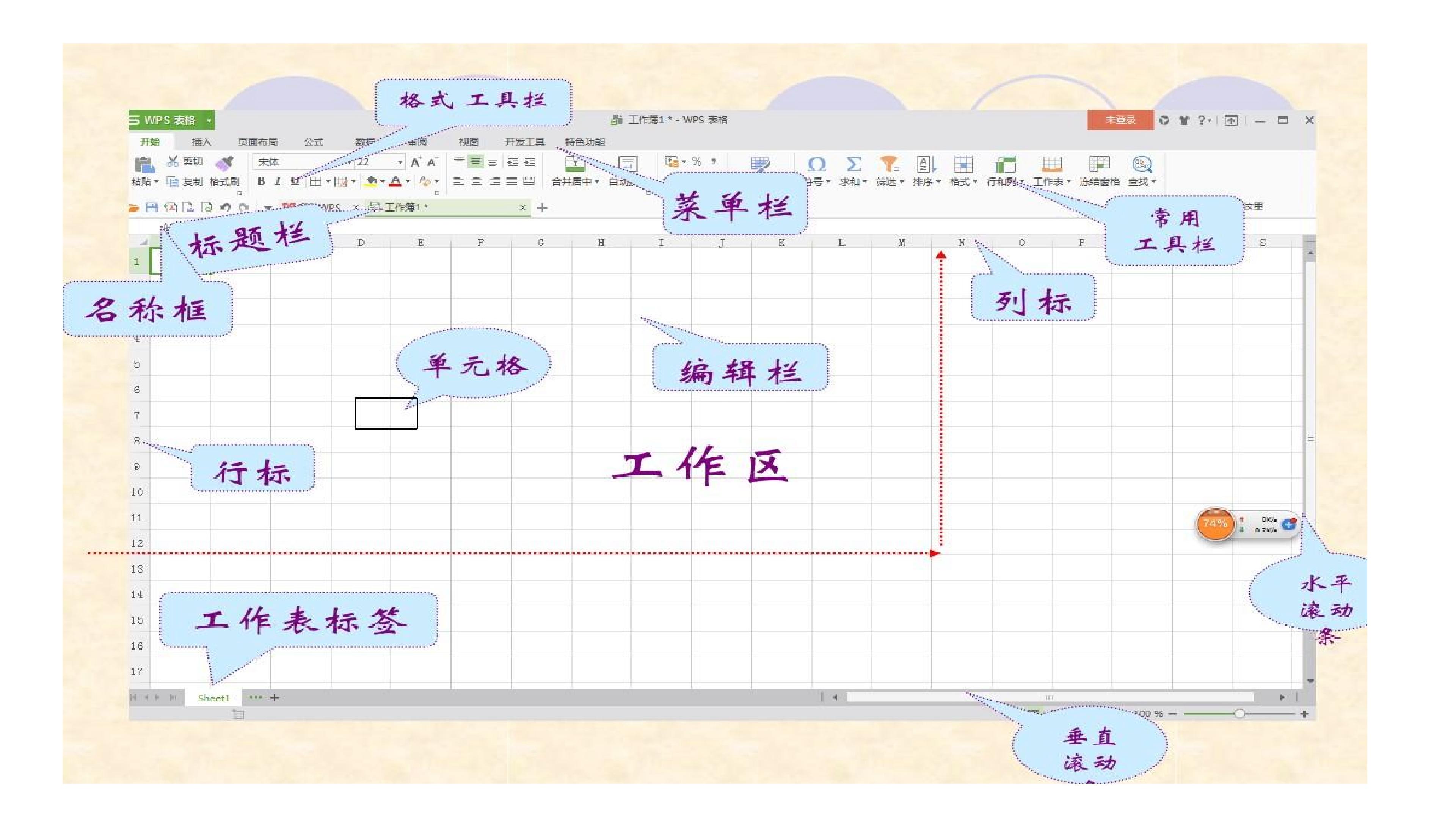Select the 工作簿1 document tab
Viewport: 1456px width, 819px height.
[448, 207]
